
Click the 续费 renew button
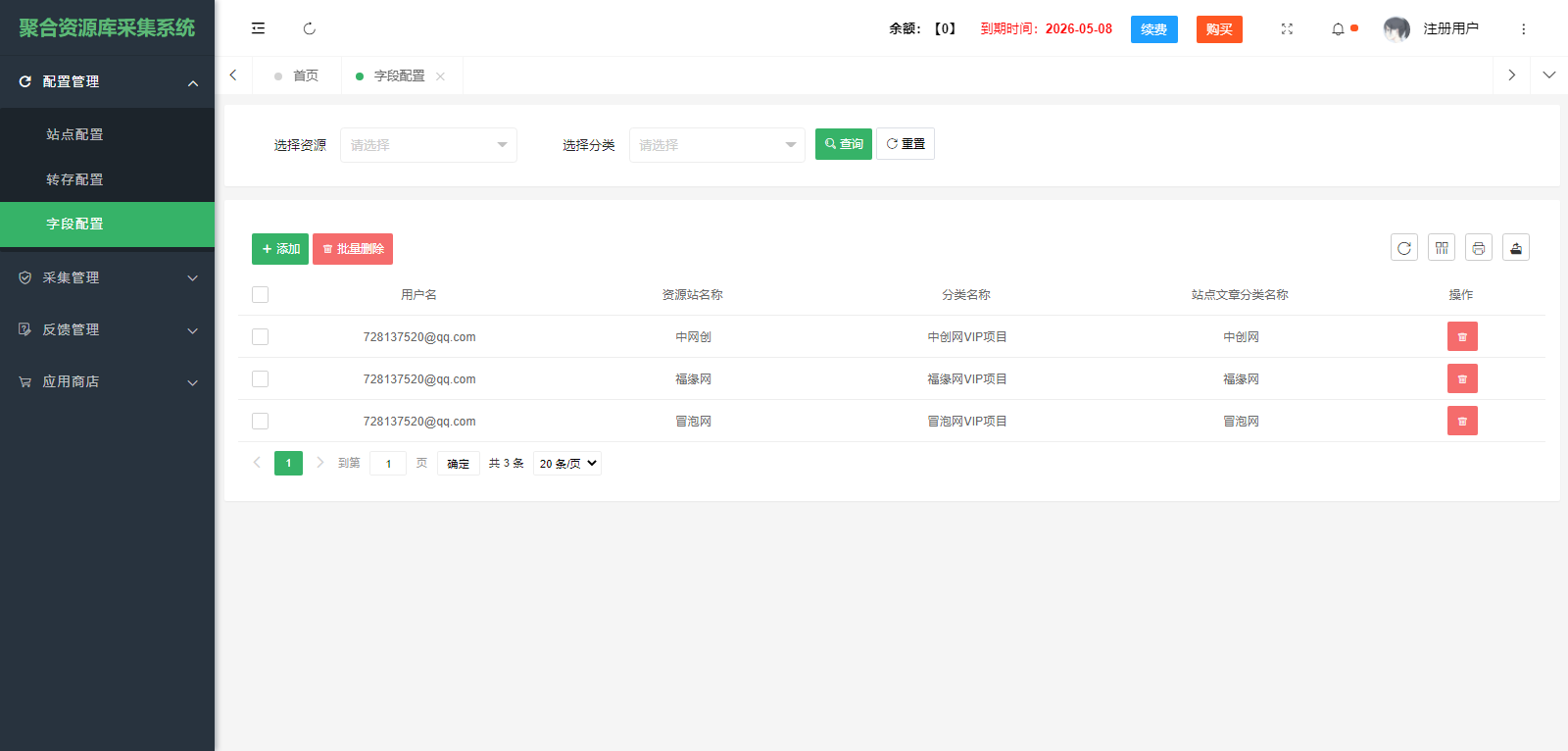tap(1154, 29)
